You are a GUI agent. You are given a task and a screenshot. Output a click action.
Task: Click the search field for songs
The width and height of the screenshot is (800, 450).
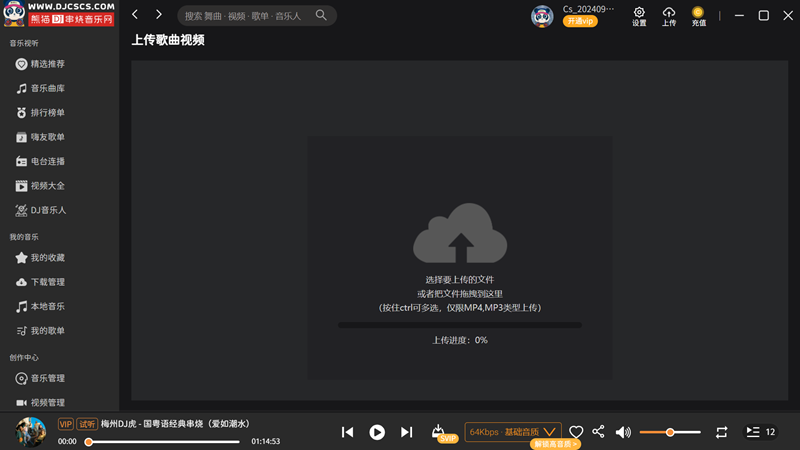257,16
